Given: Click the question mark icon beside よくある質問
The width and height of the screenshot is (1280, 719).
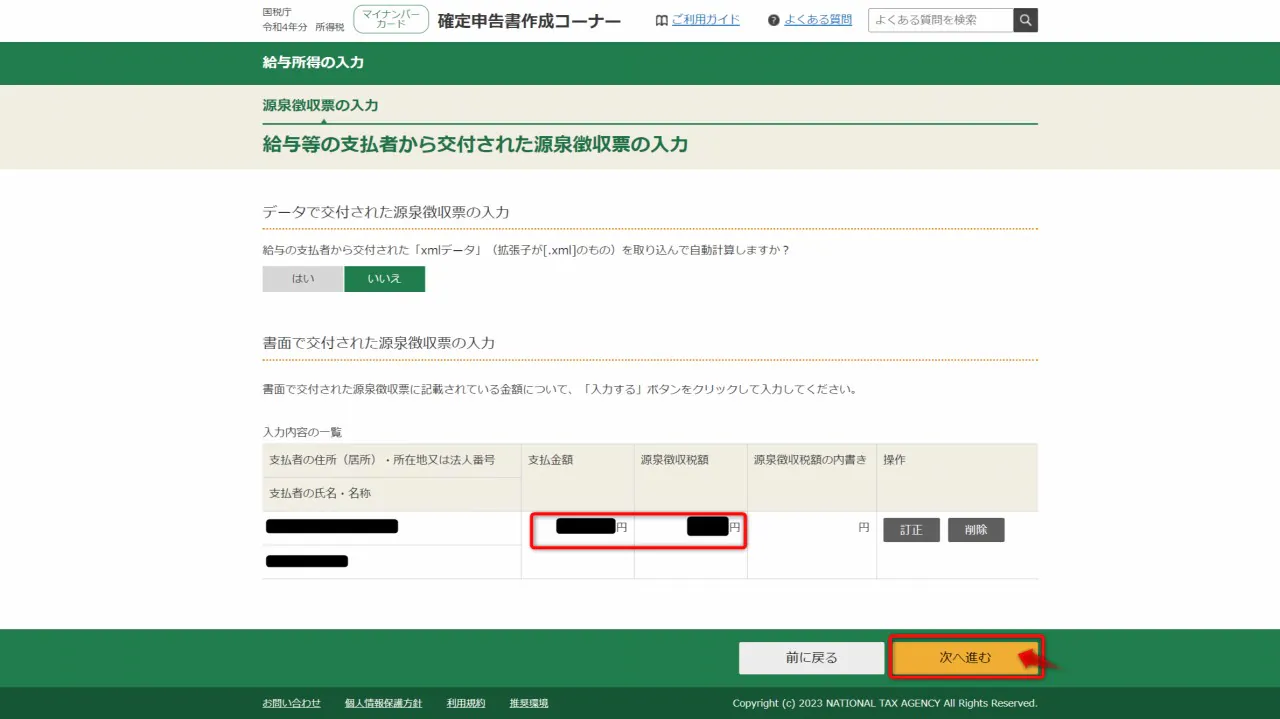Looking at the screenshot, I should 773,20.
